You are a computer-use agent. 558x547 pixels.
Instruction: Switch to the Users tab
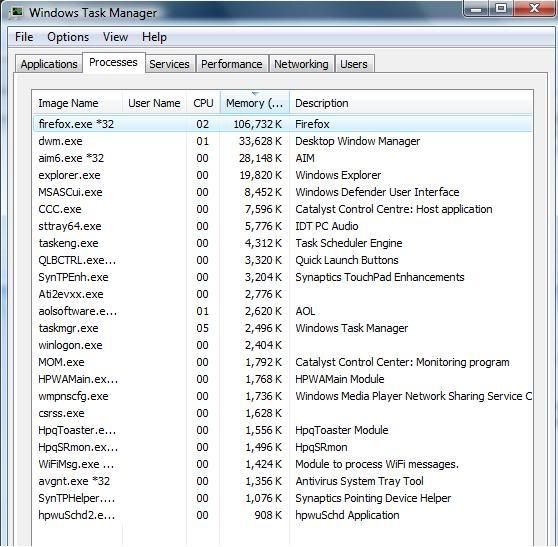point(354,64)
